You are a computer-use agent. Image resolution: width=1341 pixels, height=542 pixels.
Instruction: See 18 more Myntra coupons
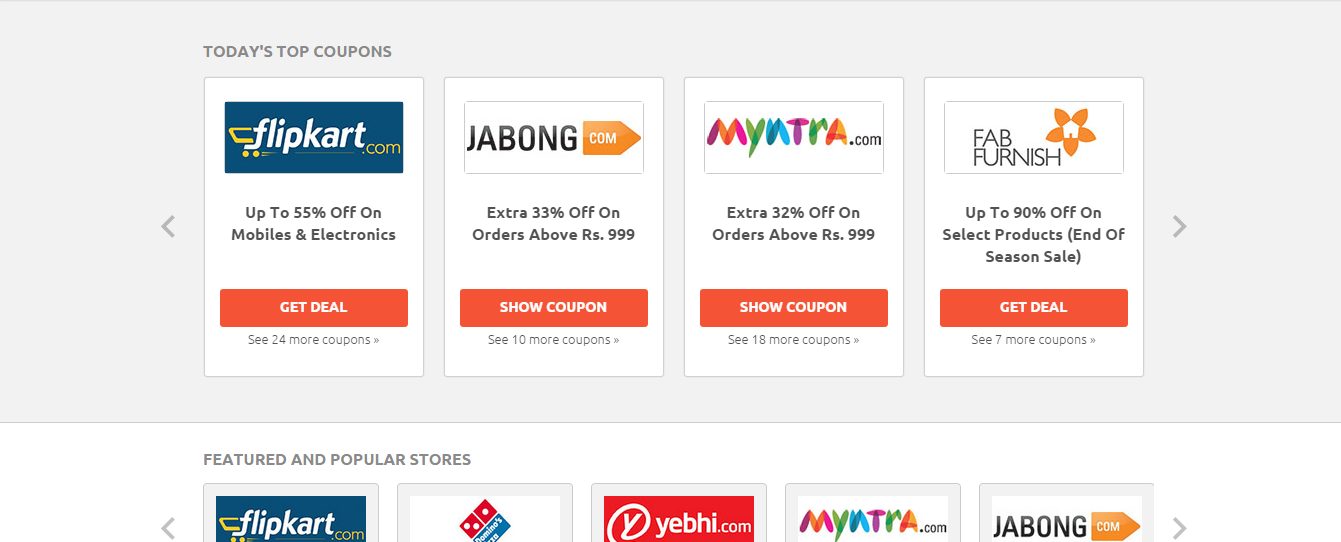794,340
